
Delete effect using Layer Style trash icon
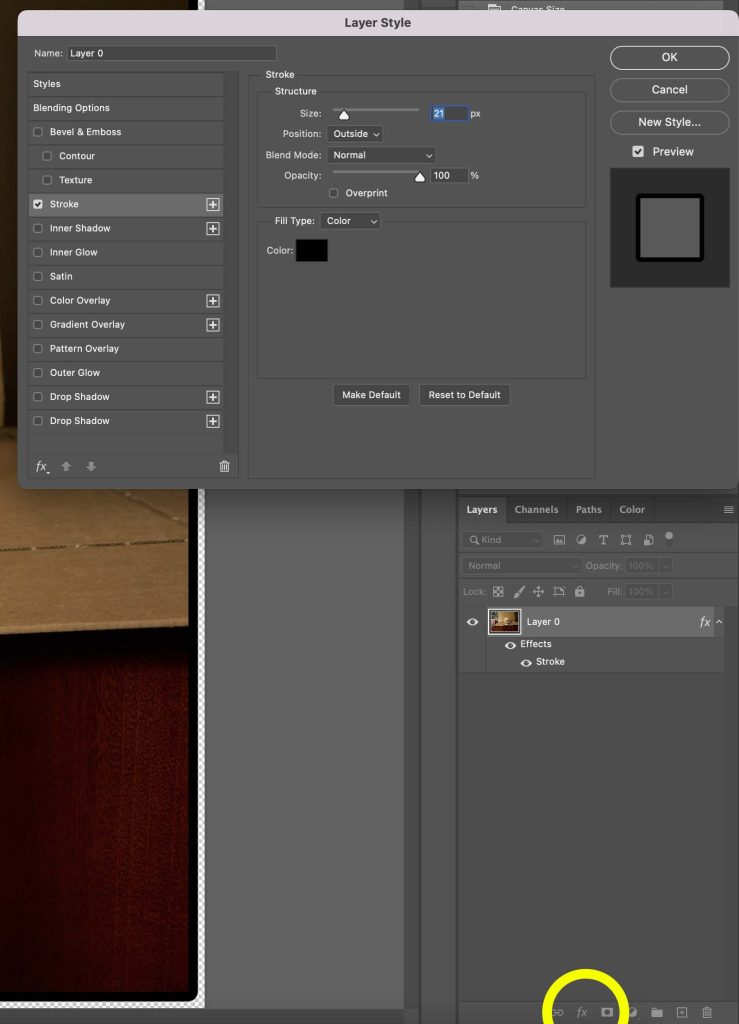(224, 466)
